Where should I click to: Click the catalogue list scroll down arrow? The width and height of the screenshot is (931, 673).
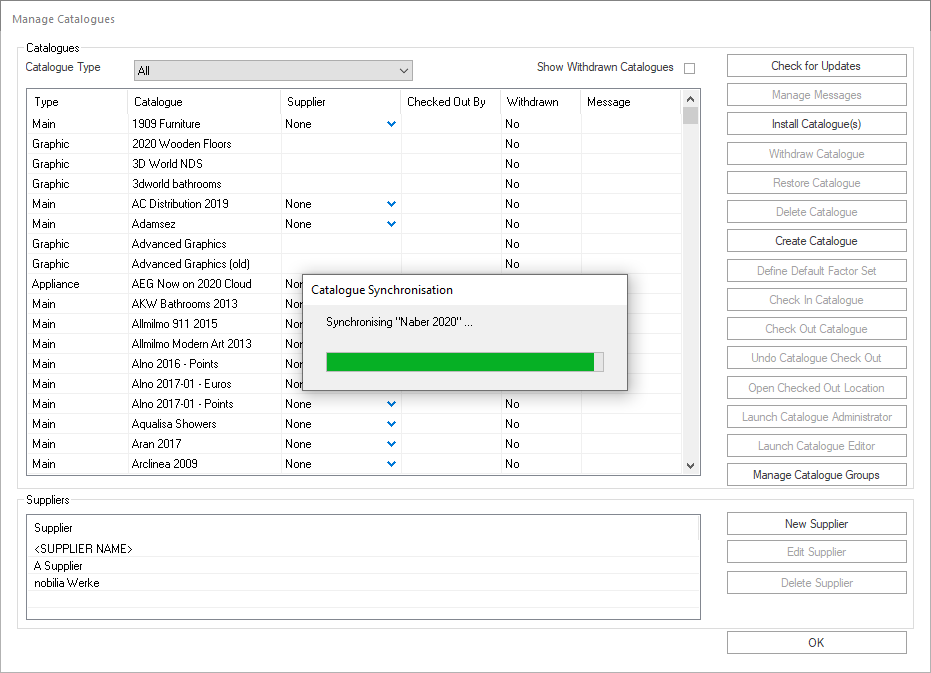[690, 466]
